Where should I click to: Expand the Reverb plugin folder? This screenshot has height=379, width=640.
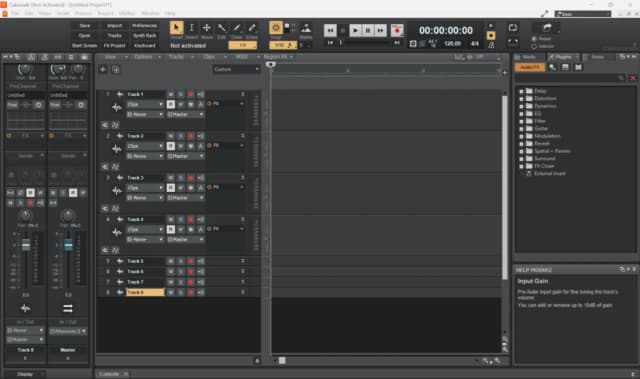coord(521,144)
